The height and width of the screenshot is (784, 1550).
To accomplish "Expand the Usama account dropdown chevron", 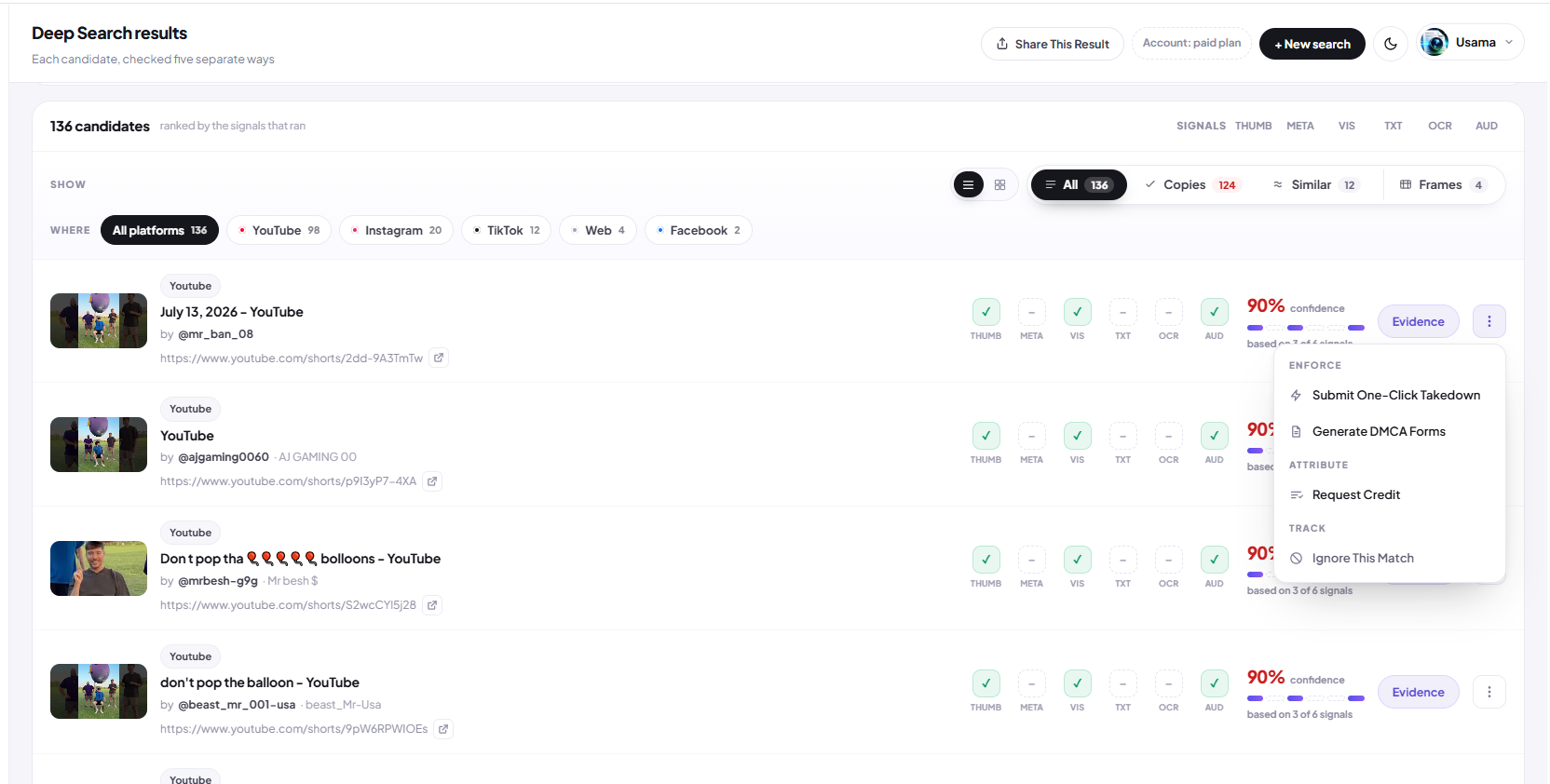I will coord(1509,43).
